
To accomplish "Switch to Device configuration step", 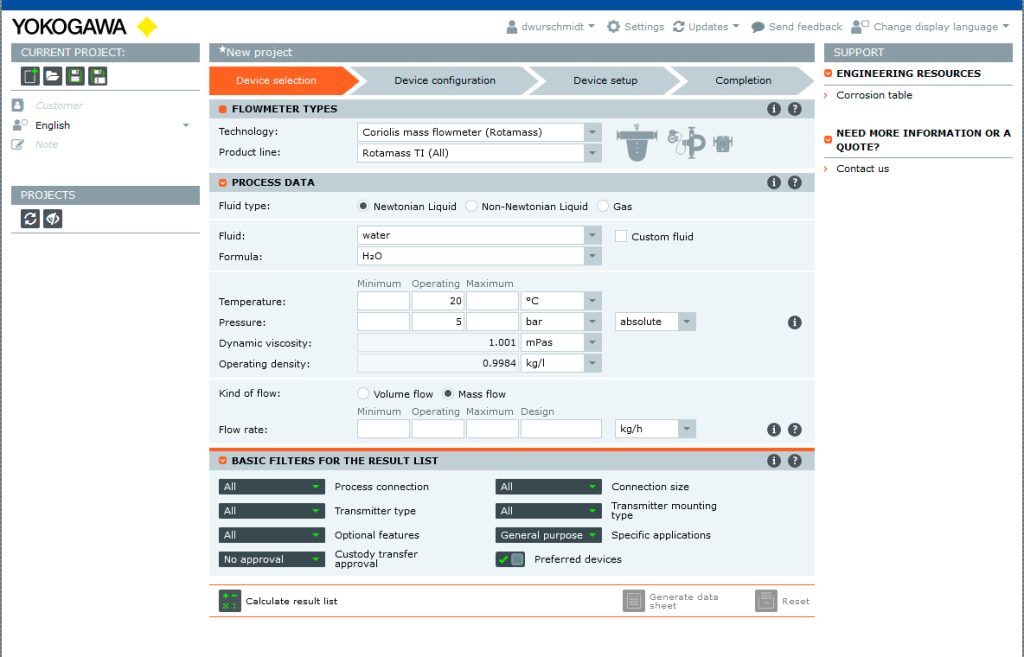I will point(445,80).
